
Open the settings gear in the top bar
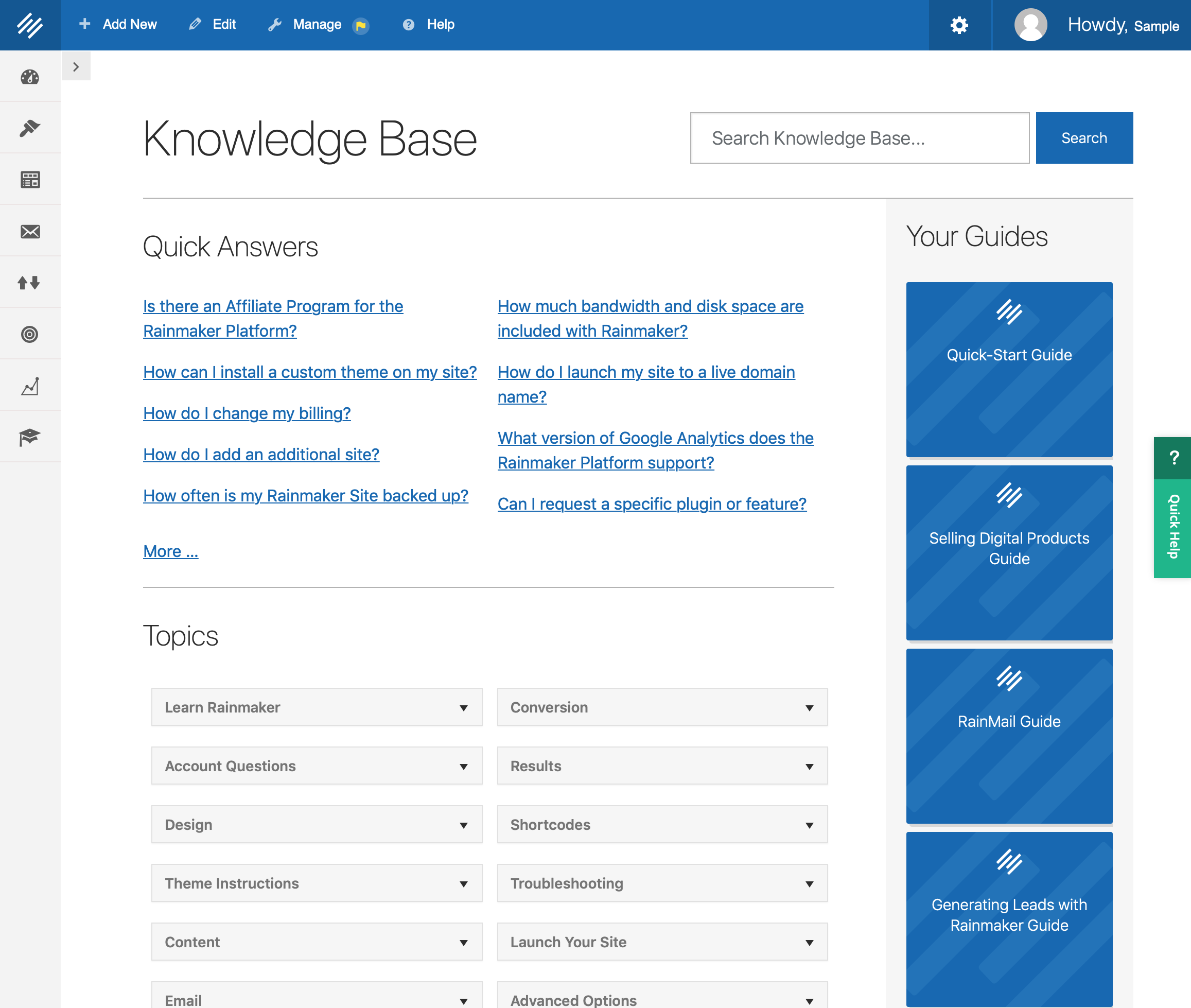coord(959,25)
